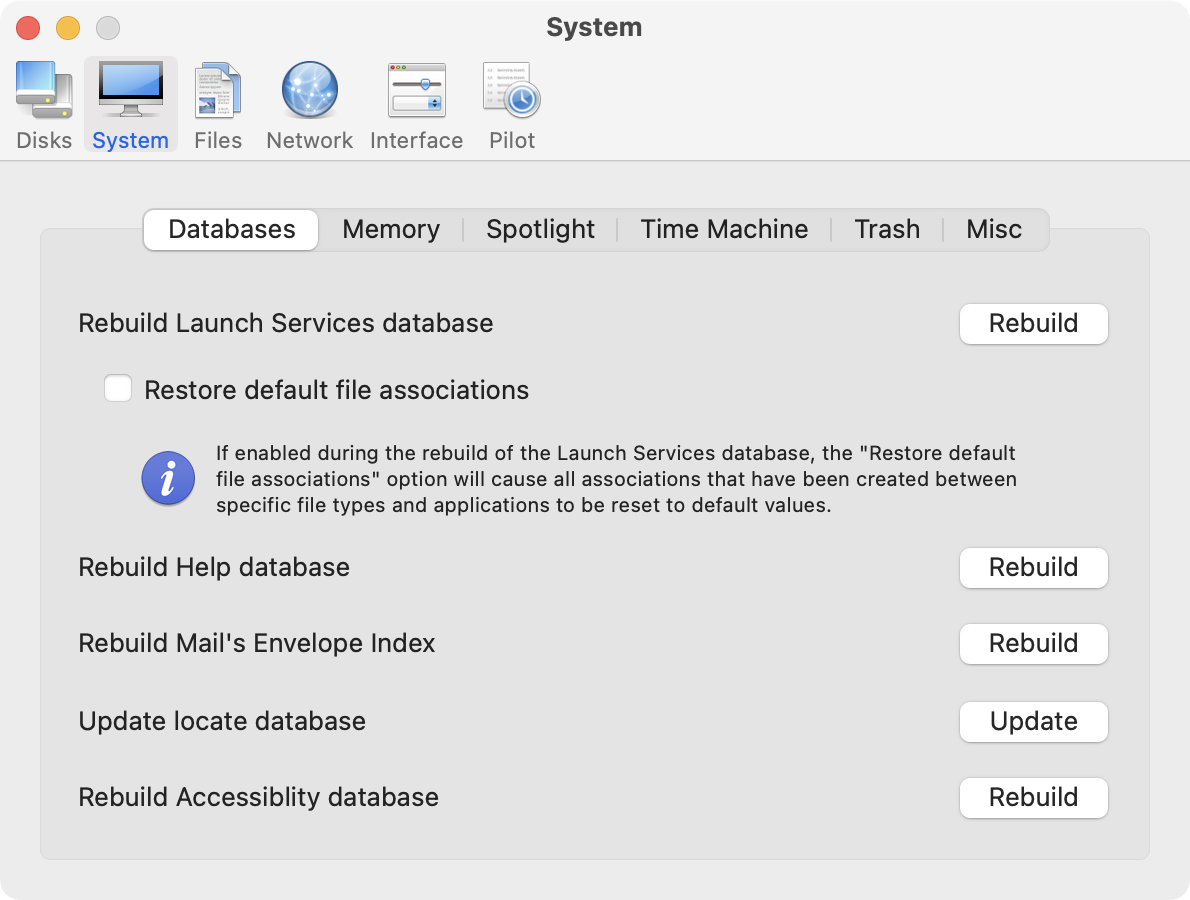
Task: Open the Disks toolbar section
Action: tap(44, 105)
